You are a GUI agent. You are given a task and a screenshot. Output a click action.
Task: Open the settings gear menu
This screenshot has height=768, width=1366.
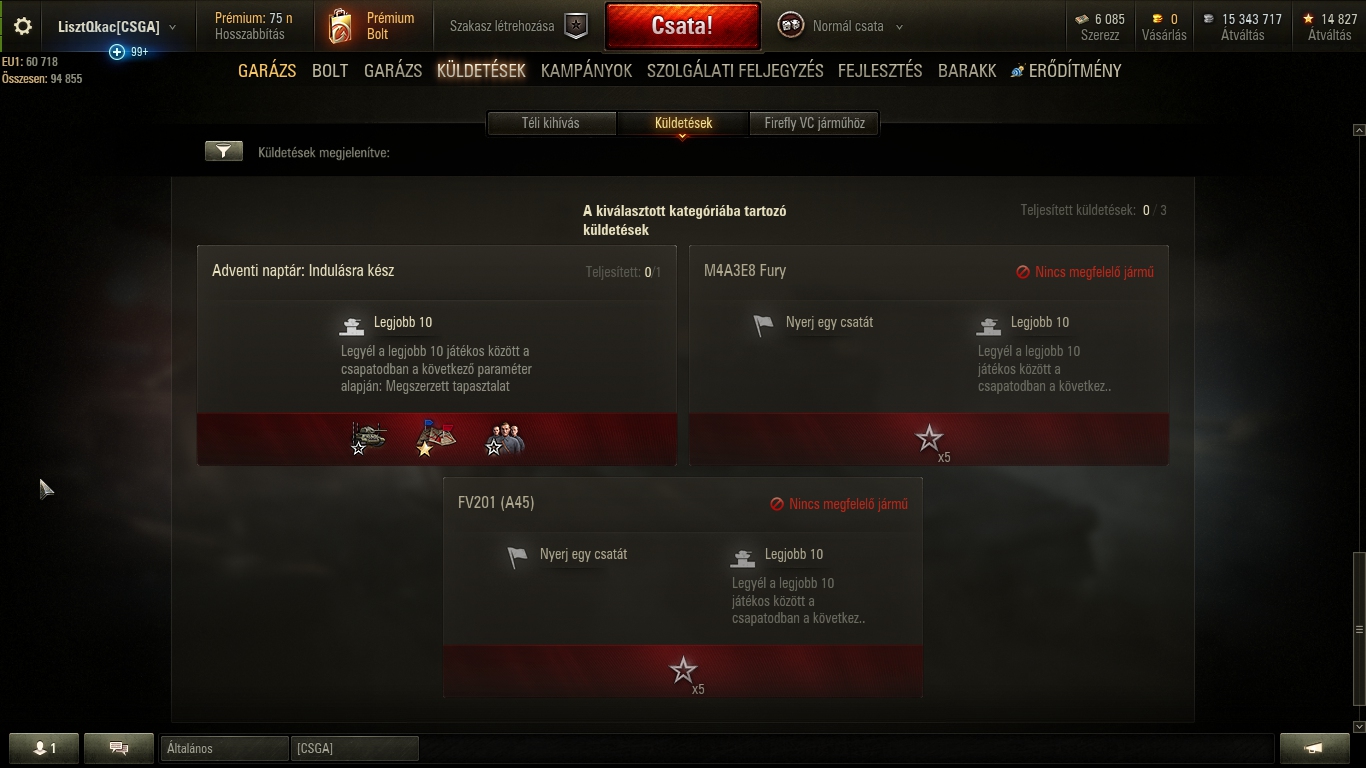(22, 27)
